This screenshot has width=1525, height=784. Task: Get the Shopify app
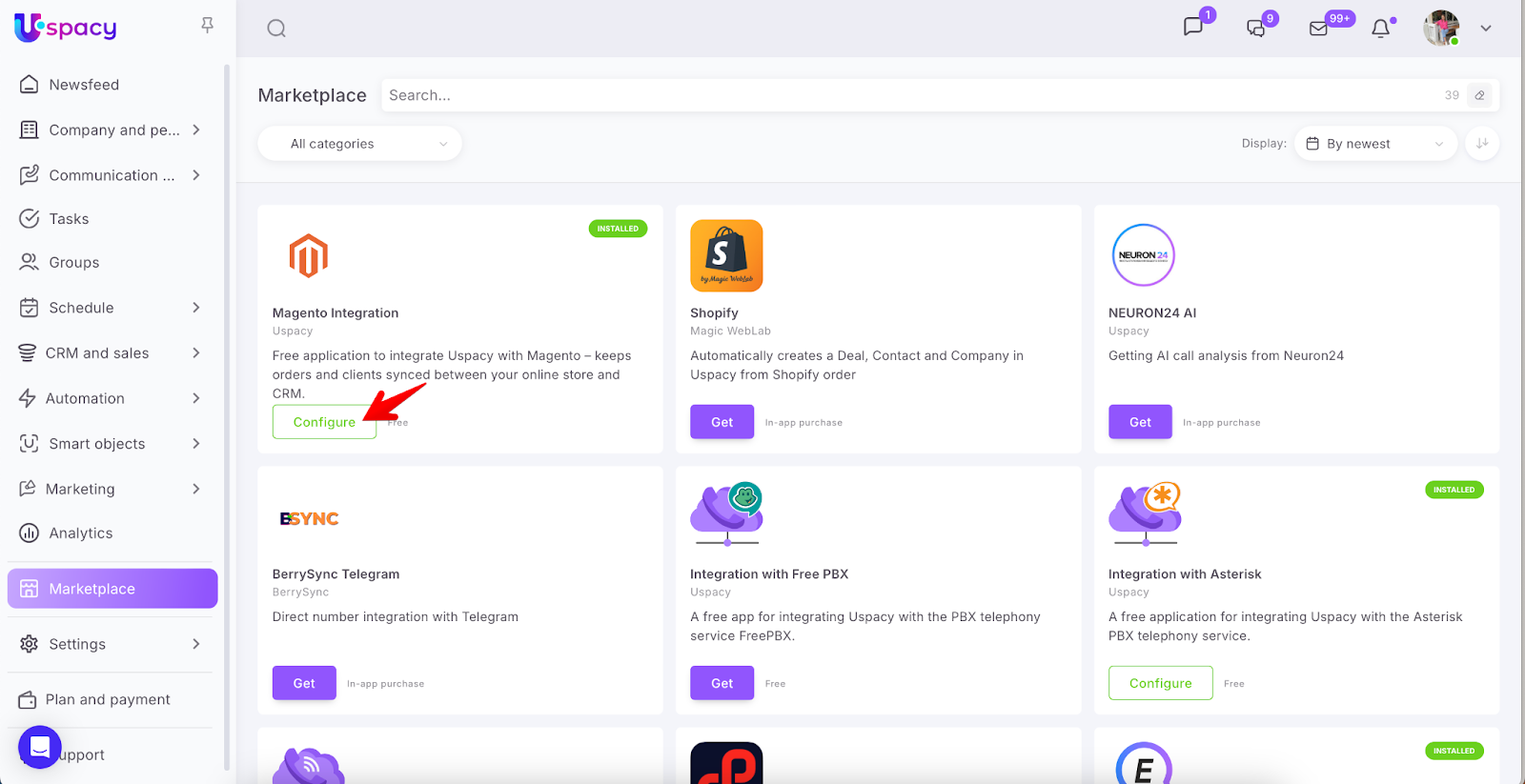click(722, 422)
